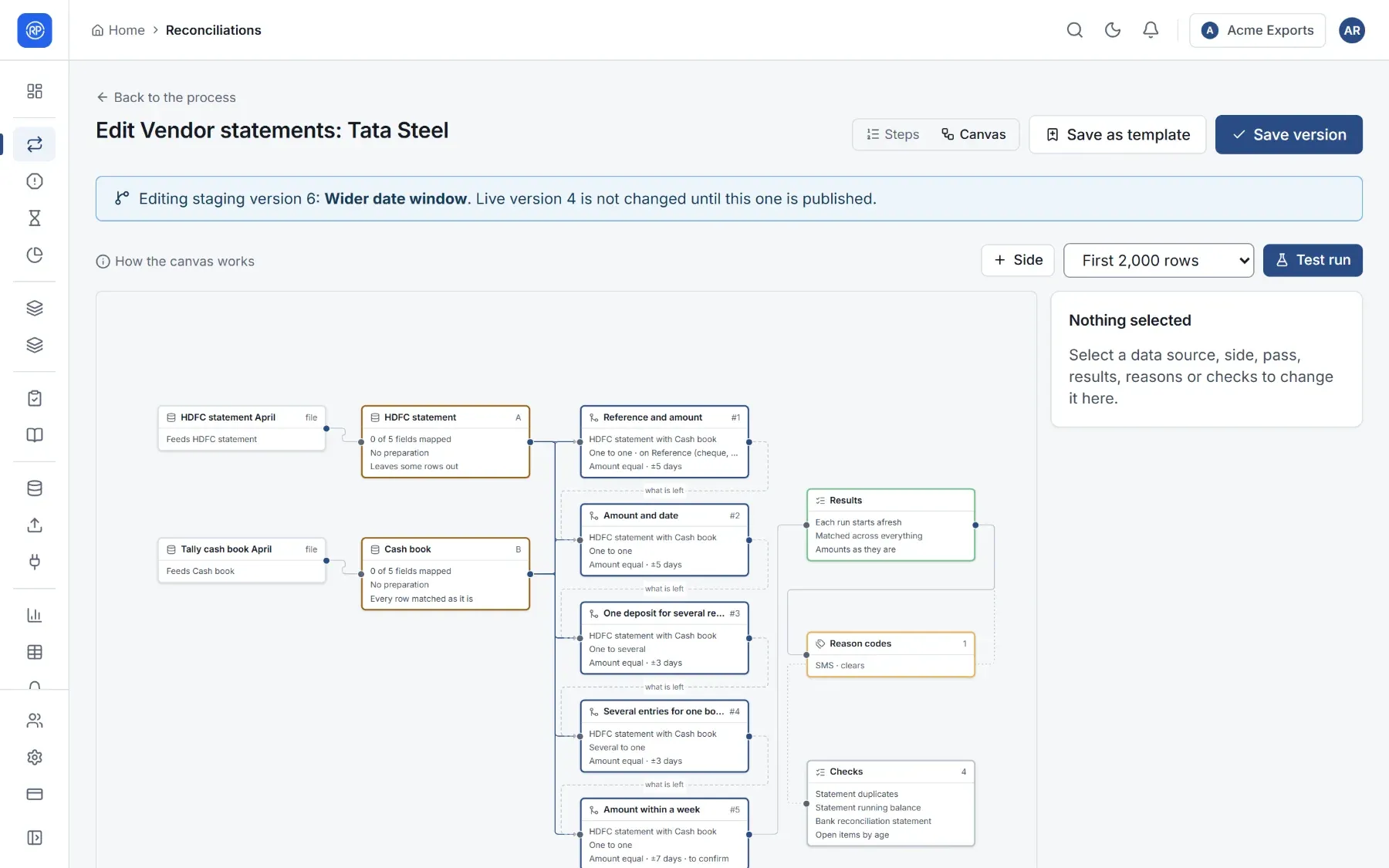Image resolution: width=1389 pixels, height=868 pixels.
Task: Select Tally cash book April node
Action: click(242, 560)
